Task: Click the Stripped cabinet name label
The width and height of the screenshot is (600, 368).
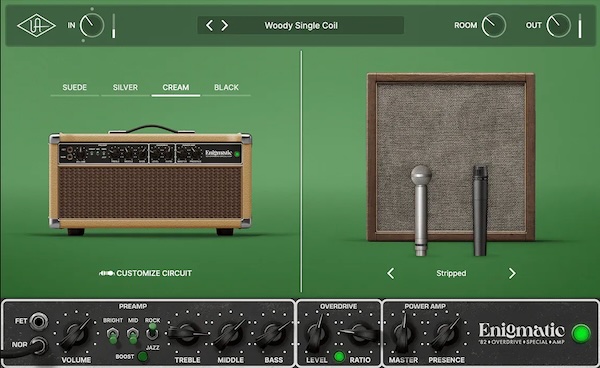Action: click(x=451, y=273)
